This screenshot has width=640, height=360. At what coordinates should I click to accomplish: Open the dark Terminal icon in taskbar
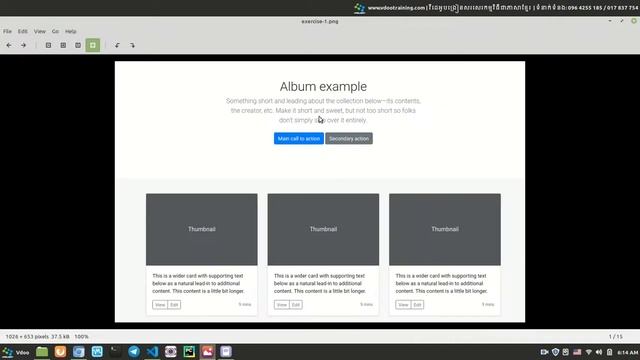coord(116,352)
